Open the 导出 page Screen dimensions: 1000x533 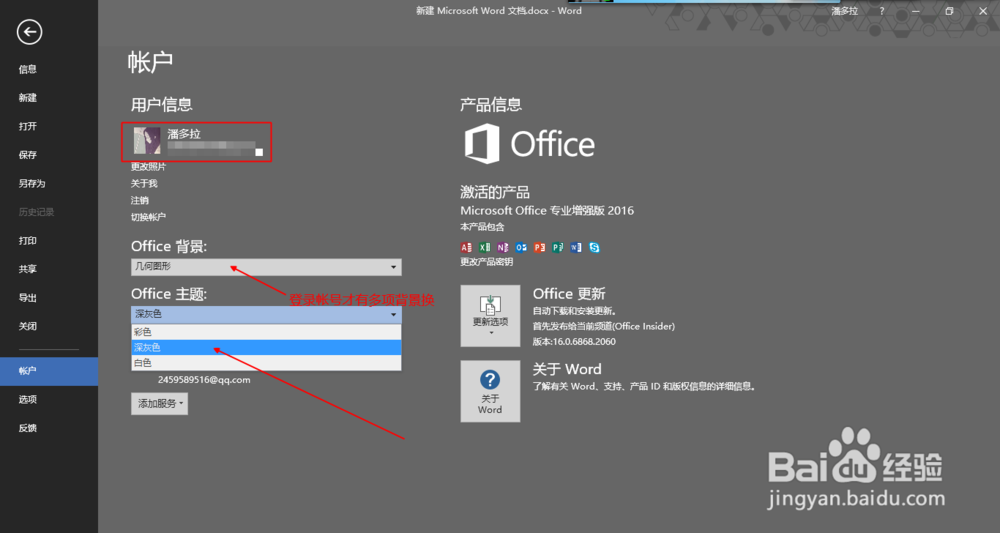(27, 298)
